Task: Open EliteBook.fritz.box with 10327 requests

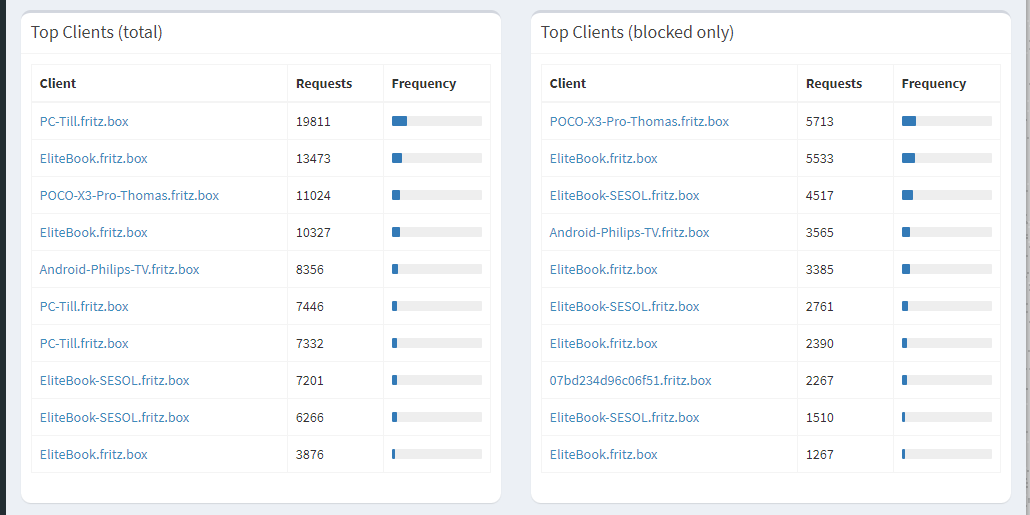Action: pyautogui.click(x=93, y=232)
